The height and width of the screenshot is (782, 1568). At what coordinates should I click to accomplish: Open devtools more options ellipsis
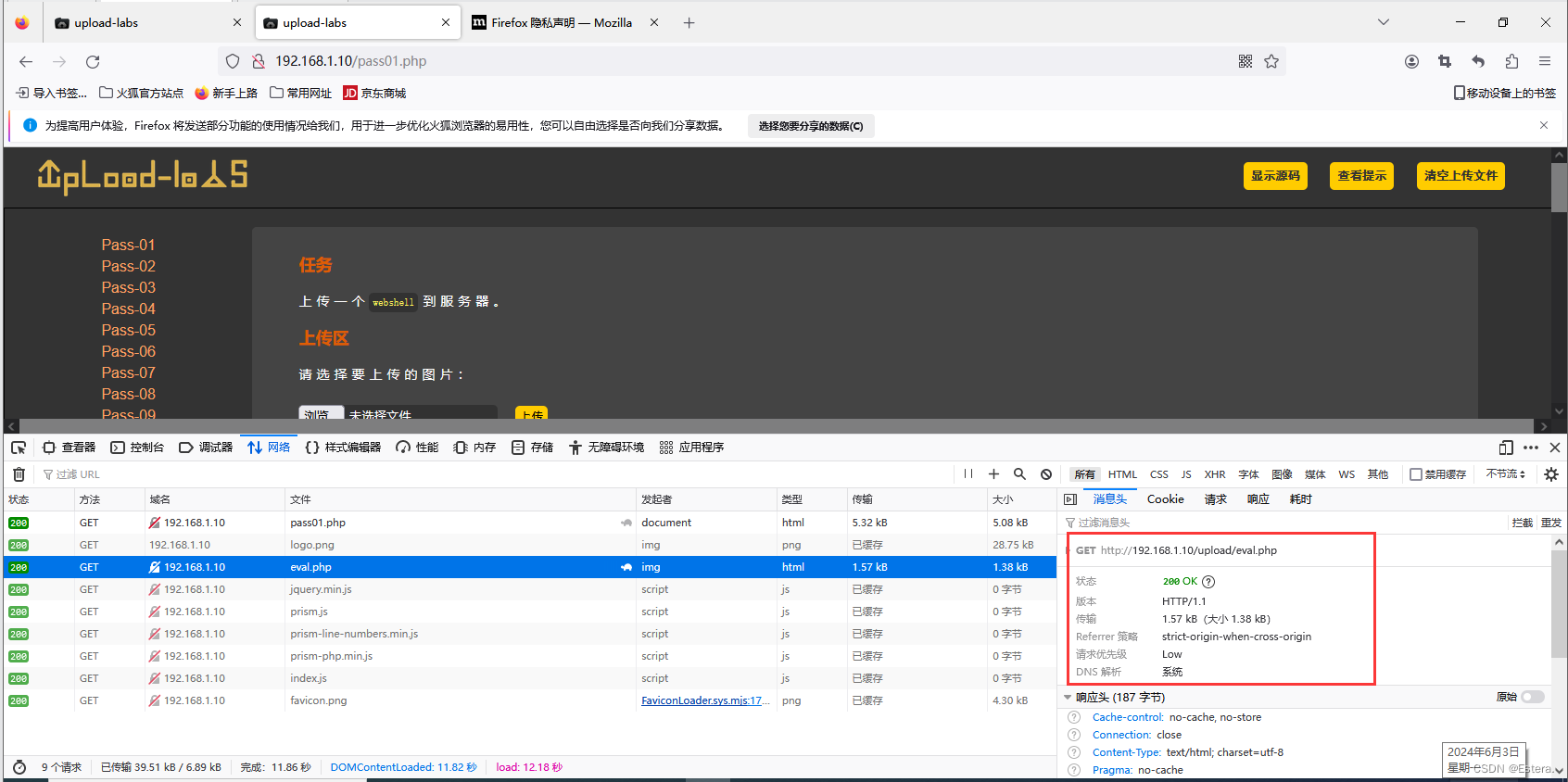(x=1531, y=448)
